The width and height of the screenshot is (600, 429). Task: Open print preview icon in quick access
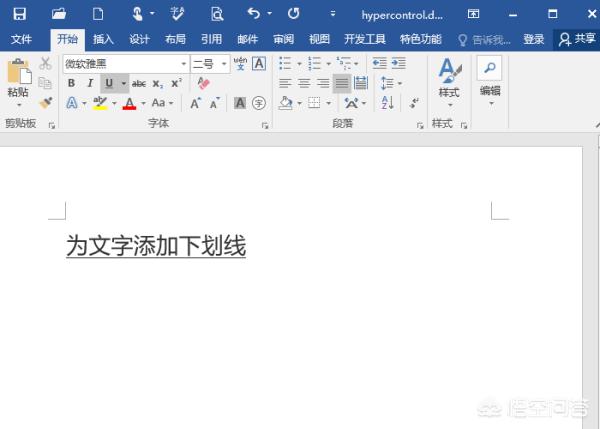[x=217, y=14]
